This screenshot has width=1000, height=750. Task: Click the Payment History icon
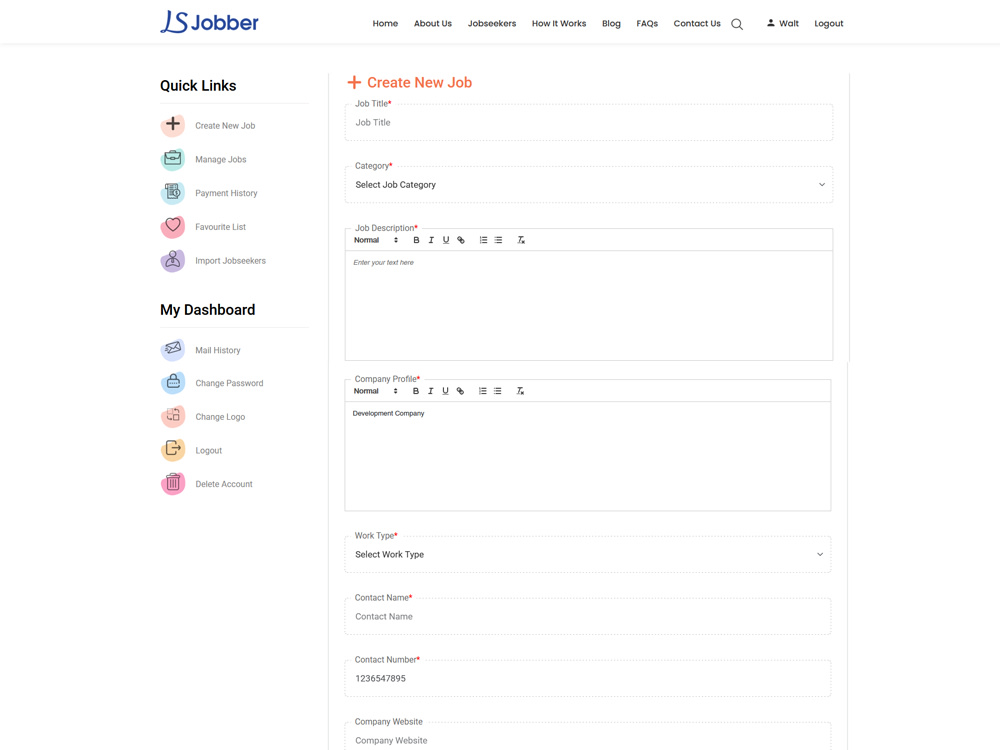click(173, 193)
